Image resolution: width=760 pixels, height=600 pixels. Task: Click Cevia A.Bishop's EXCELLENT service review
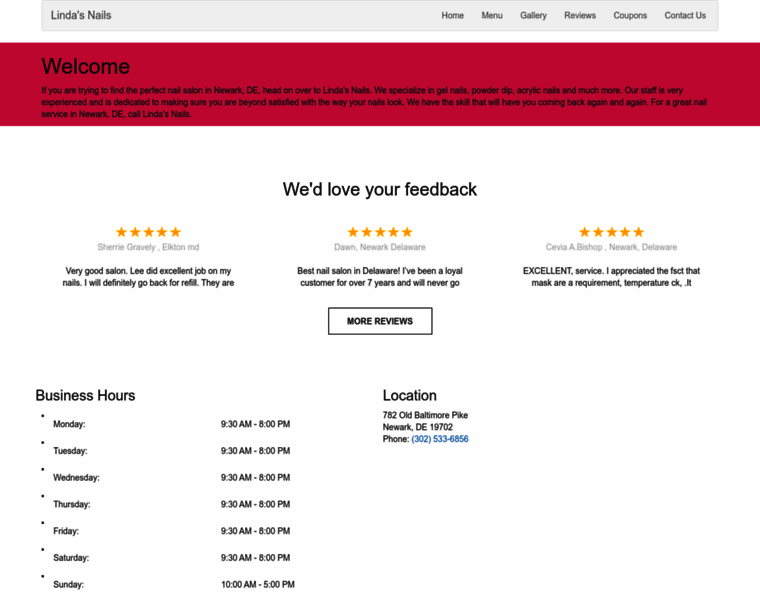611,277
